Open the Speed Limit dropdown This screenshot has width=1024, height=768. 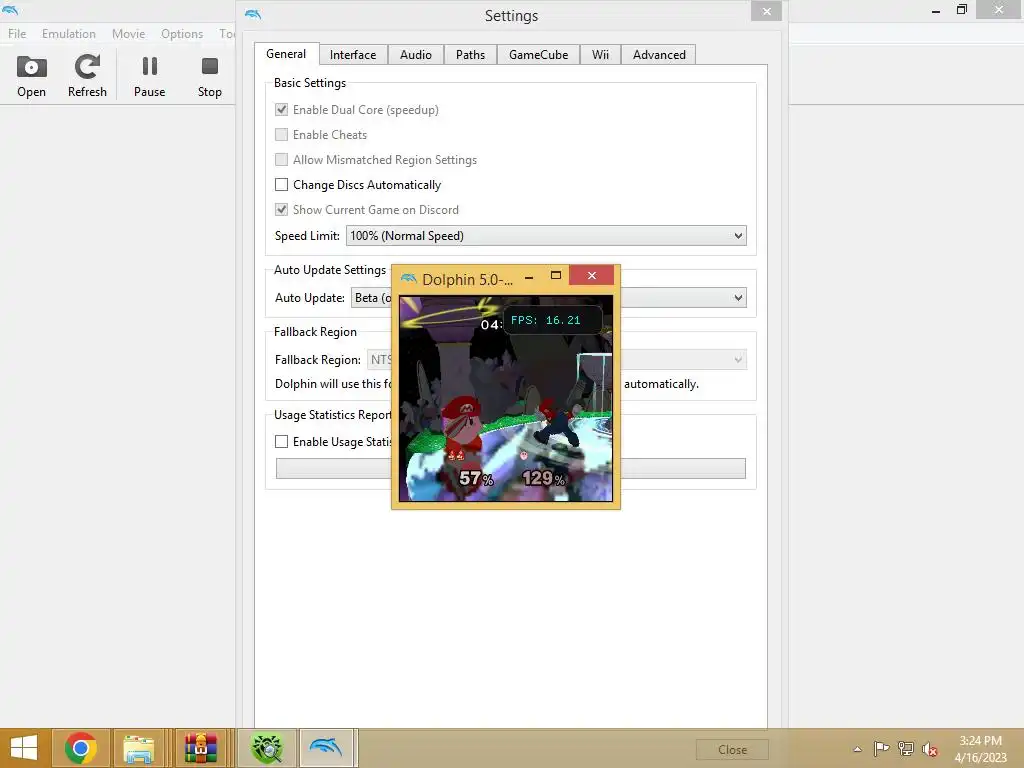[x=546, y=236]
